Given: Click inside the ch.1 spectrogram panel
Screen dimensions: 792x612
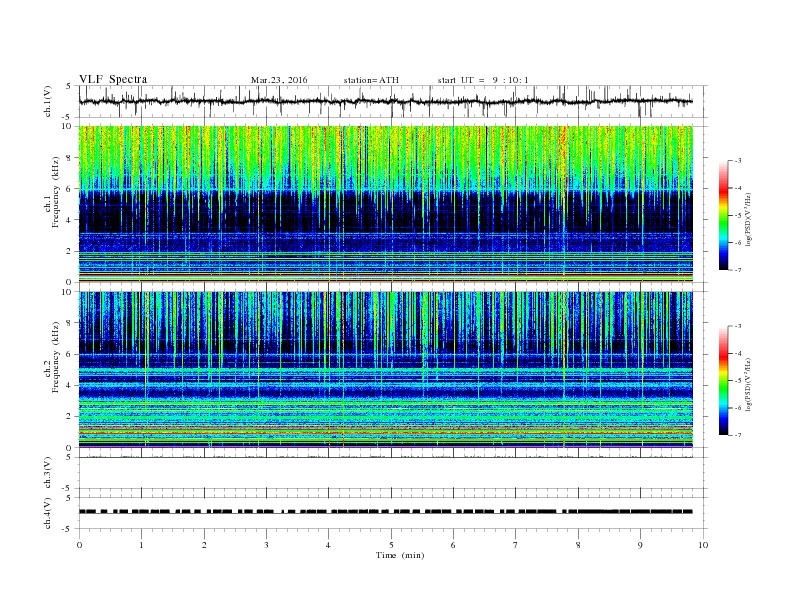Looking at the screenshot, I should click(x=385, y=204).
